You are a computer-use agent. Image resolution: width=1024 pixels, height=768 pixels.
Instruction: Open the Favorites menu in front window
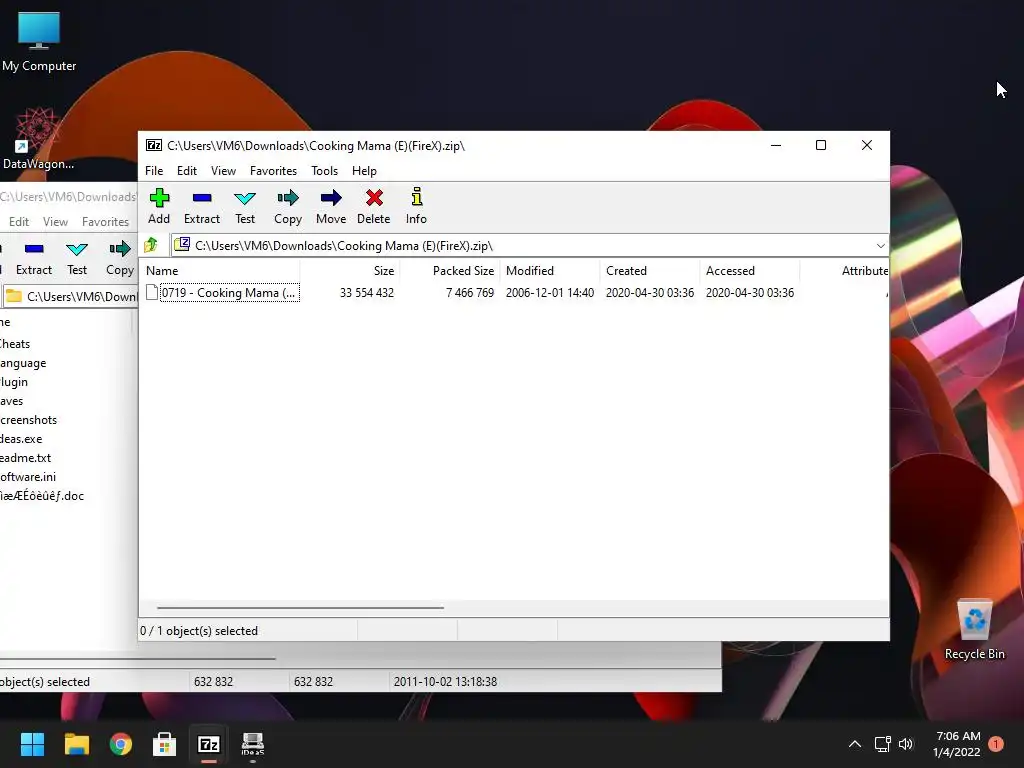273,170
